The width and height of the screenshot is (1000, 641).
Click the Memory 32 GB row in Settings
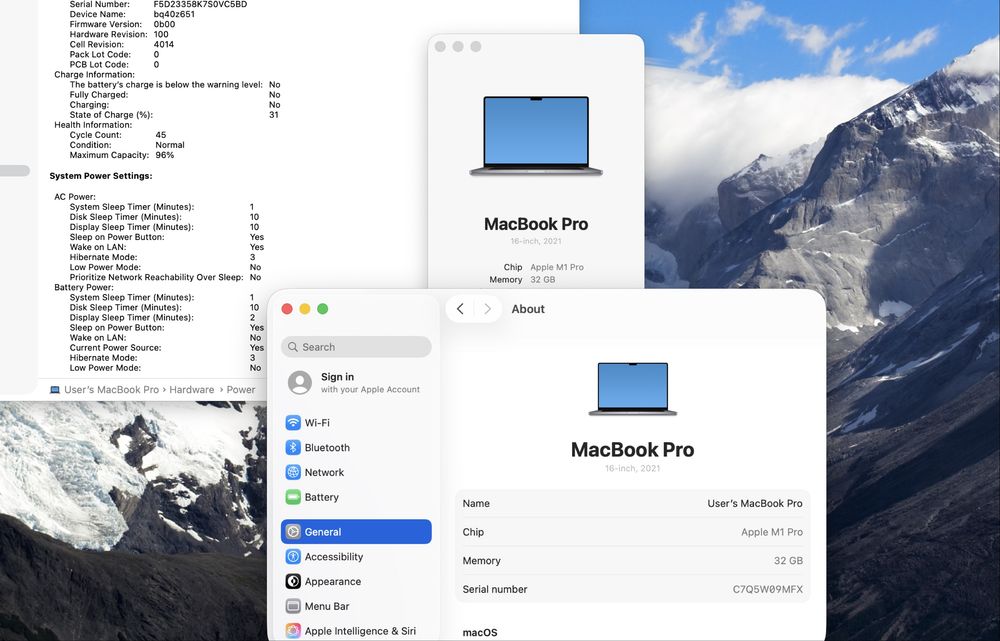coord(633,561)
